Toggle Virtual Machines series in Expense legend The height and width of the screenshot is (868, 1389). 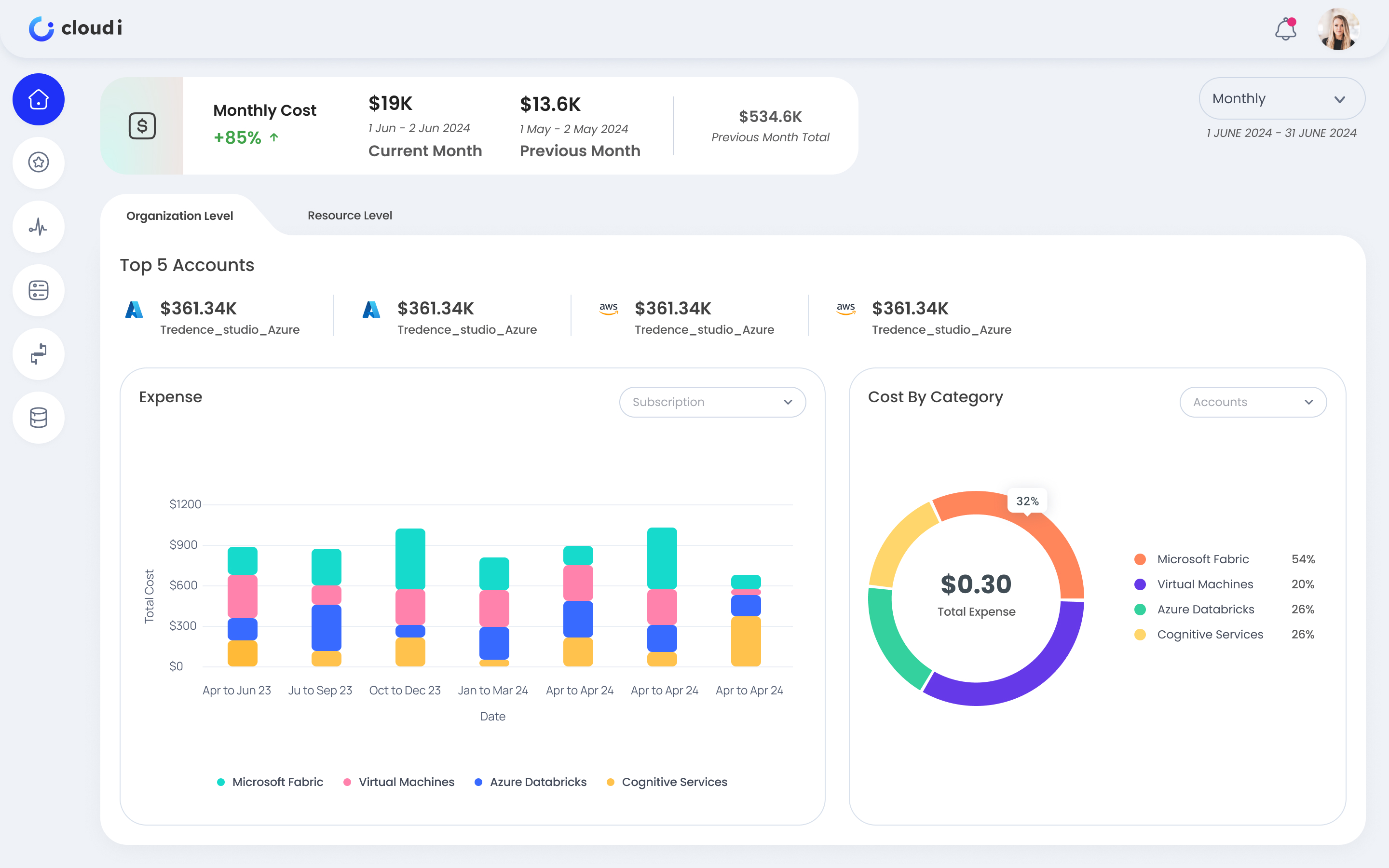click(x=398, y=782)
